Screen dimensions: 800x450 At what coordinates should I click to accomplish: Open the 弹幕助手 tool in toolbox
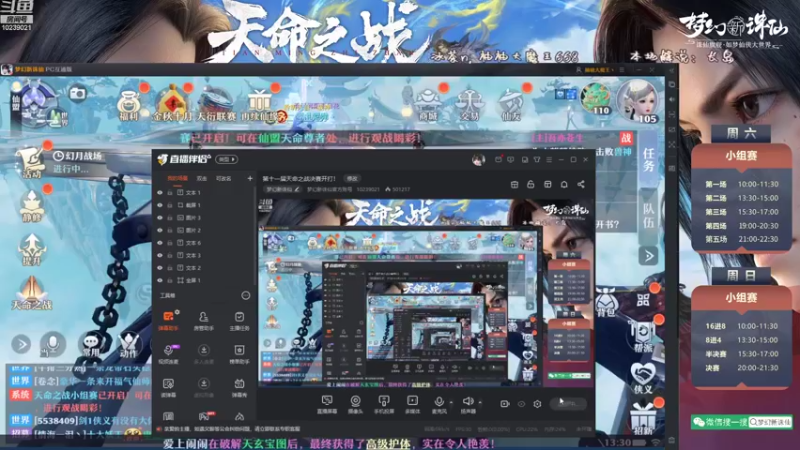click(168, 321)
